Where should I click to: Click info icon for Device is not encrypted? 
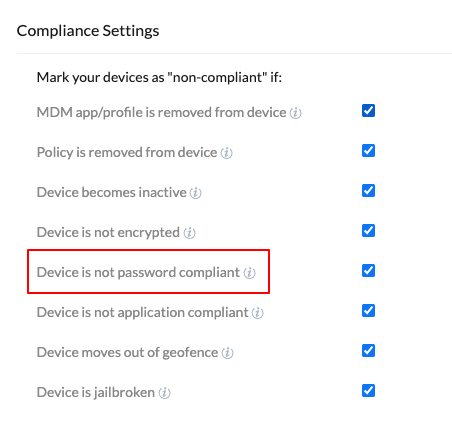pyautogui.click(x=189, y=233)
